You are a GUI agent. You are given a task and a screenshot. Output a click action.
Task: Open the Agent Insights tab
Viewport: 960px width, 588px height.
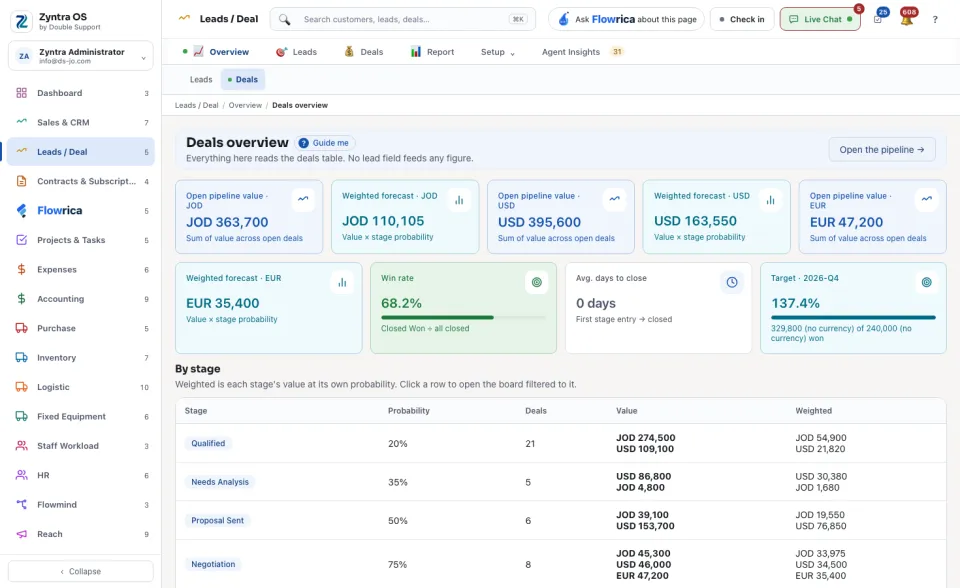582,52
